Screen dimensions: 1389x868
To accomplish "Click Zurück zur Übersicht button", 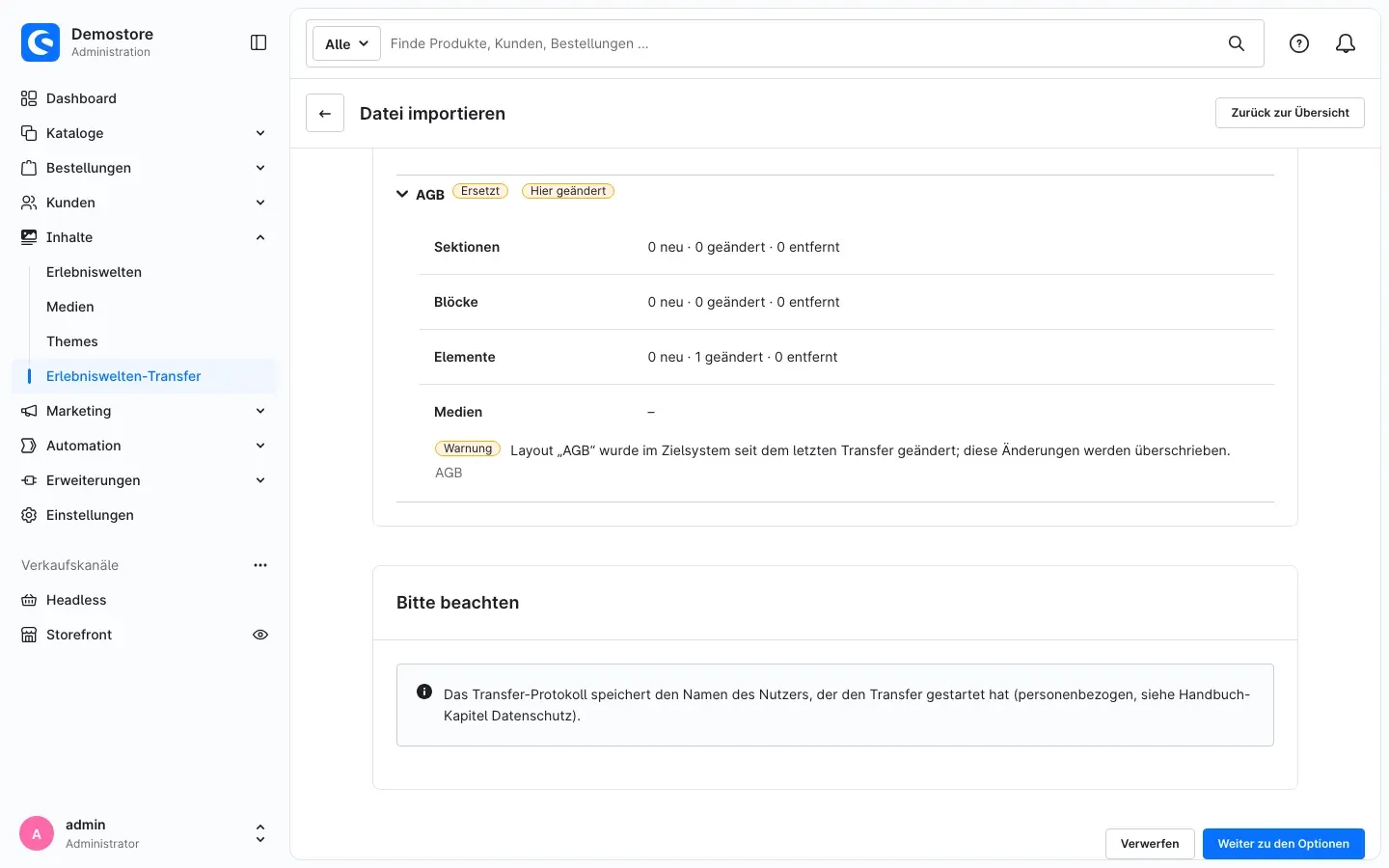I will [x=1290, y=113].
